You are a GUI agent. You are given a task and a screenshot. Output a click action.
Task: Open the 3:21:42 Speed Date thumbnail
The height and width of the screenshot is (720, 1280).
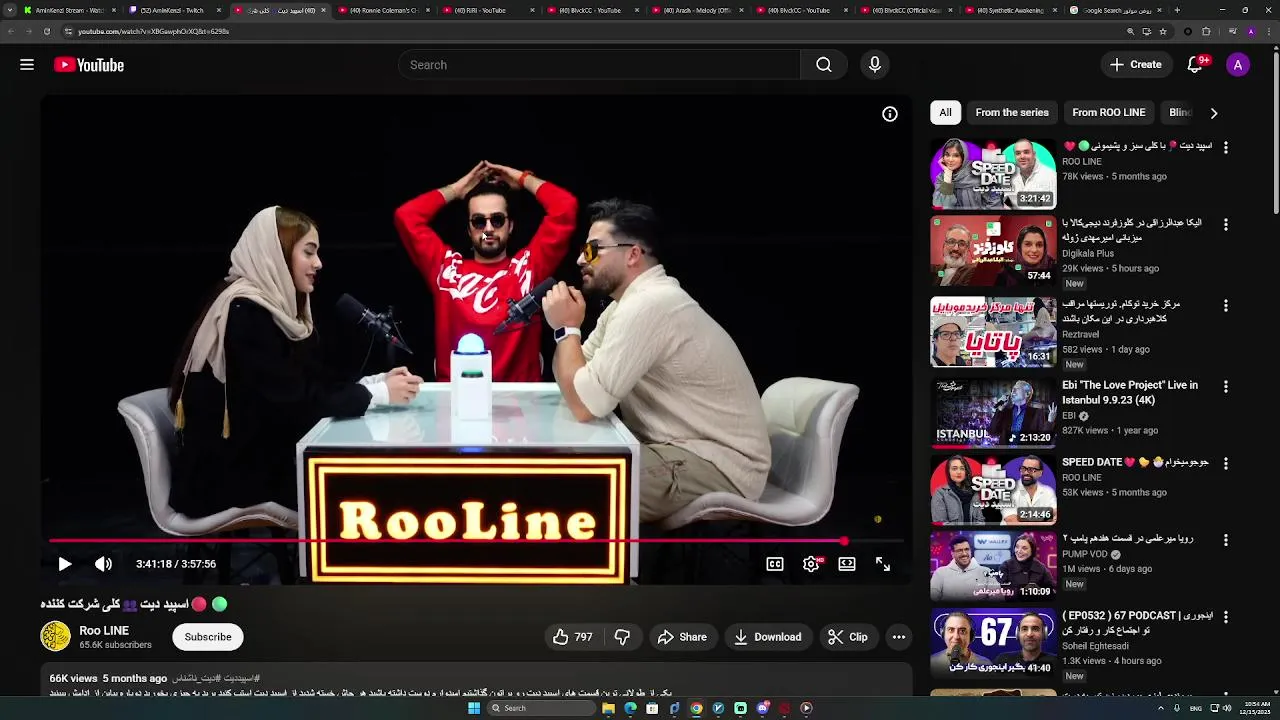tap(993, 173)
